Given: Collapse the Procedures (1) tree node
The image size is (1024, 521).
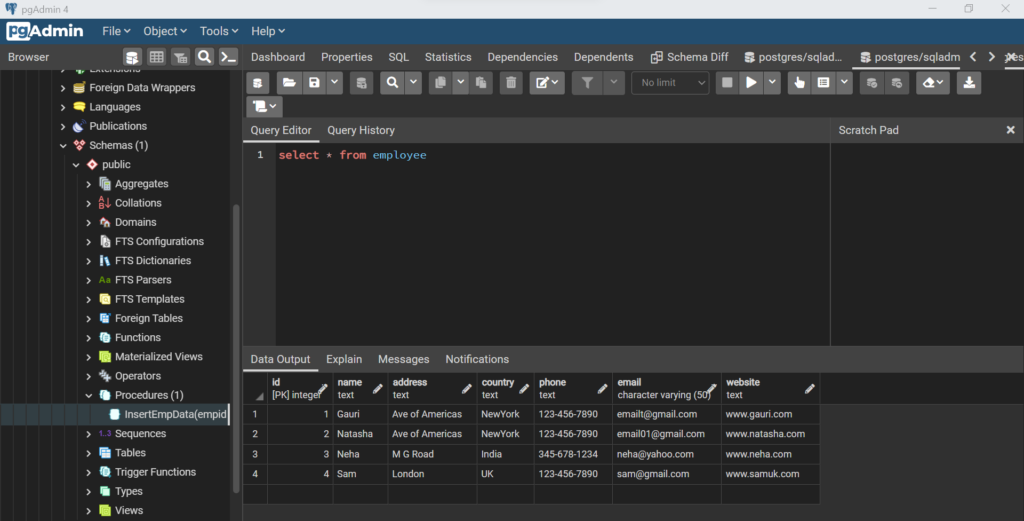Looking at the screenshot, I should [90, 395].
